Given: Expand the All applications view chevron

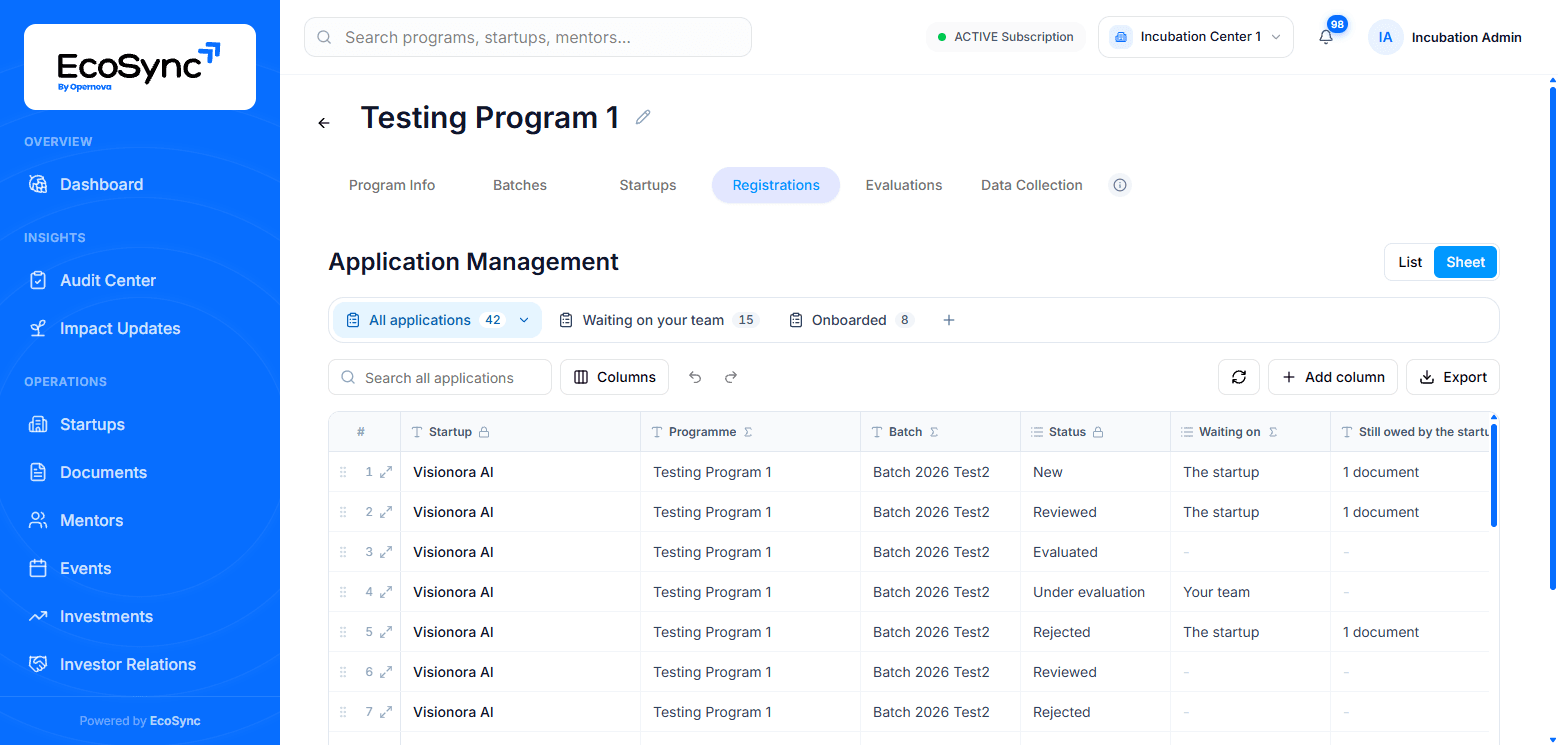Looking at the screenshot, I should (523, 320).
